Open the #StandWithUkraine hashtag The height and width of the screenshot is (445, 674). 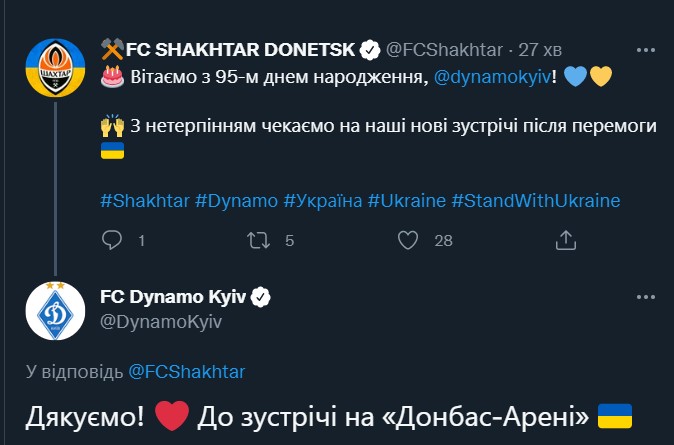(x=536, y=201)
